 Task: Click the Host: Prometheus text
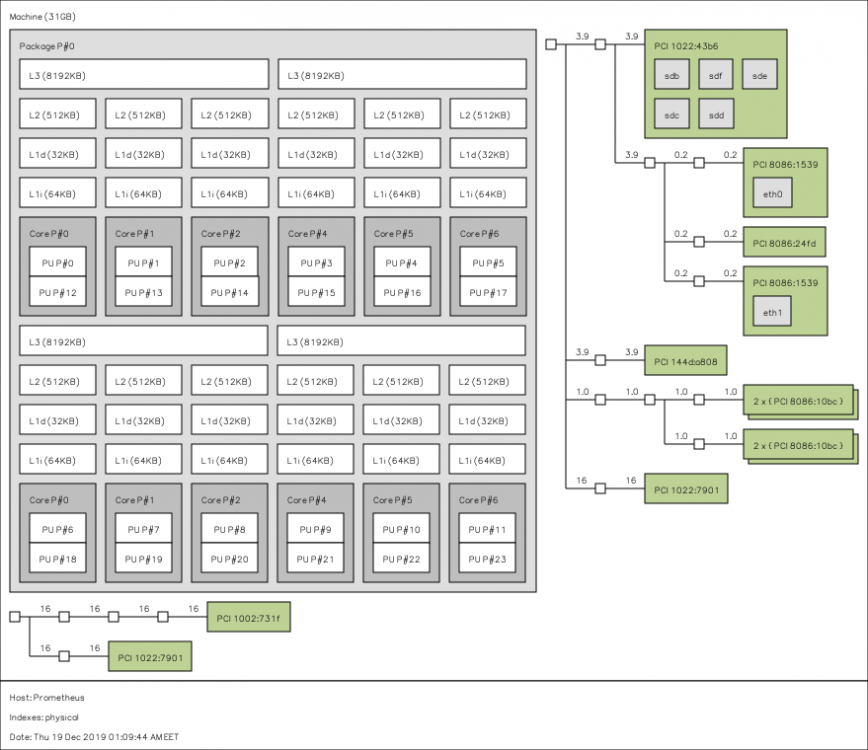click(47, 697)
